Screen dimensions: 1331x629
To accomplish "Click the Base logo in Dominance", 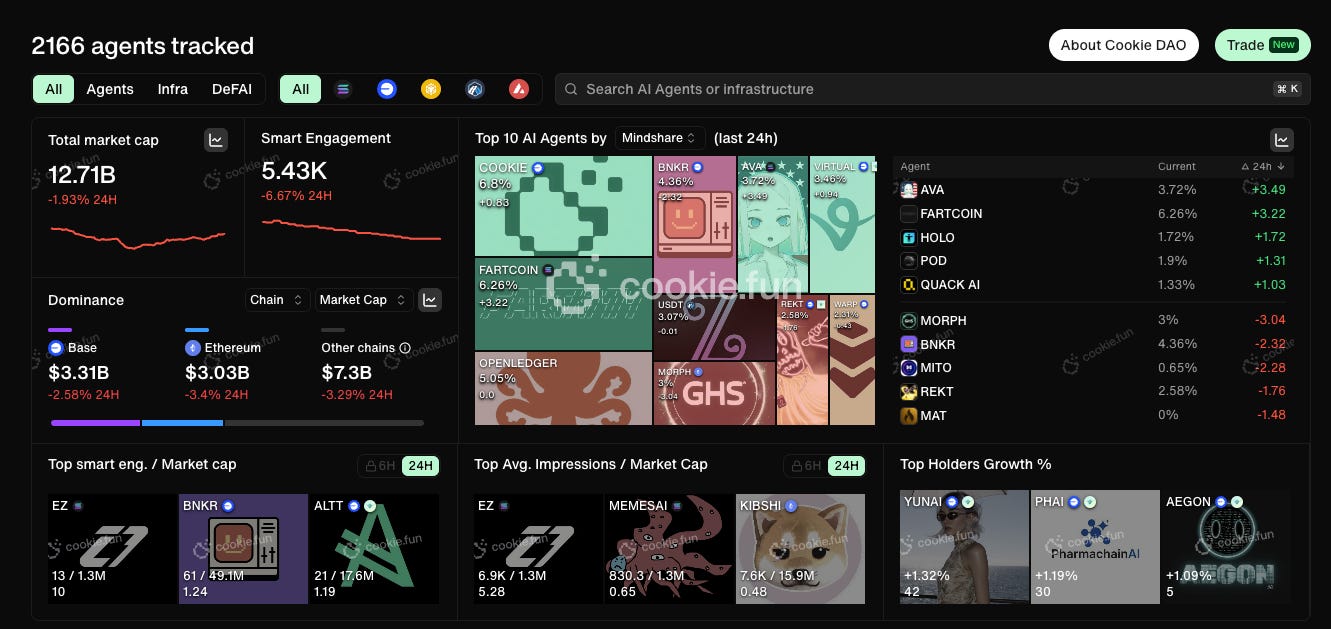I will pos(56,348).
